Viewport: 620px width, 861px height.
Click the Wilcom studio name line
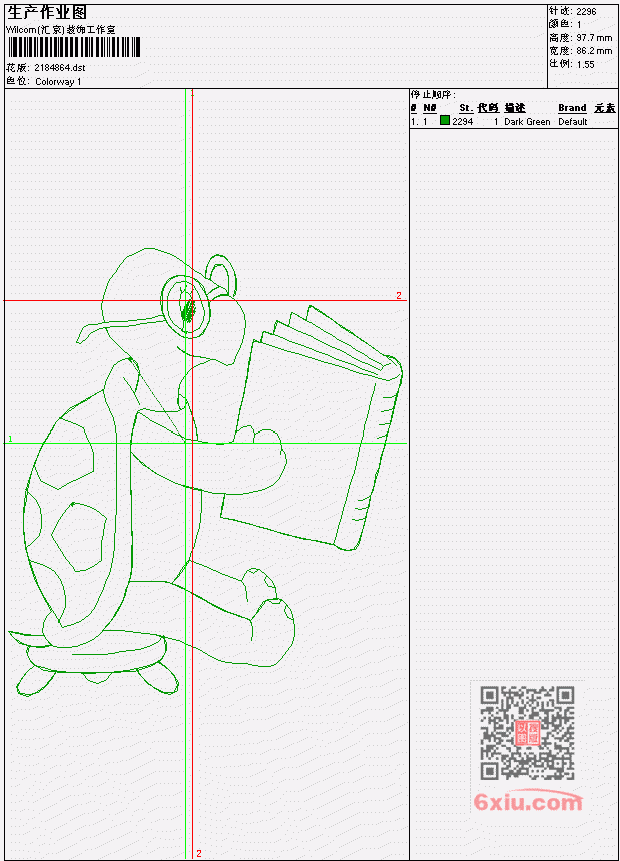(x=60, y=30)
